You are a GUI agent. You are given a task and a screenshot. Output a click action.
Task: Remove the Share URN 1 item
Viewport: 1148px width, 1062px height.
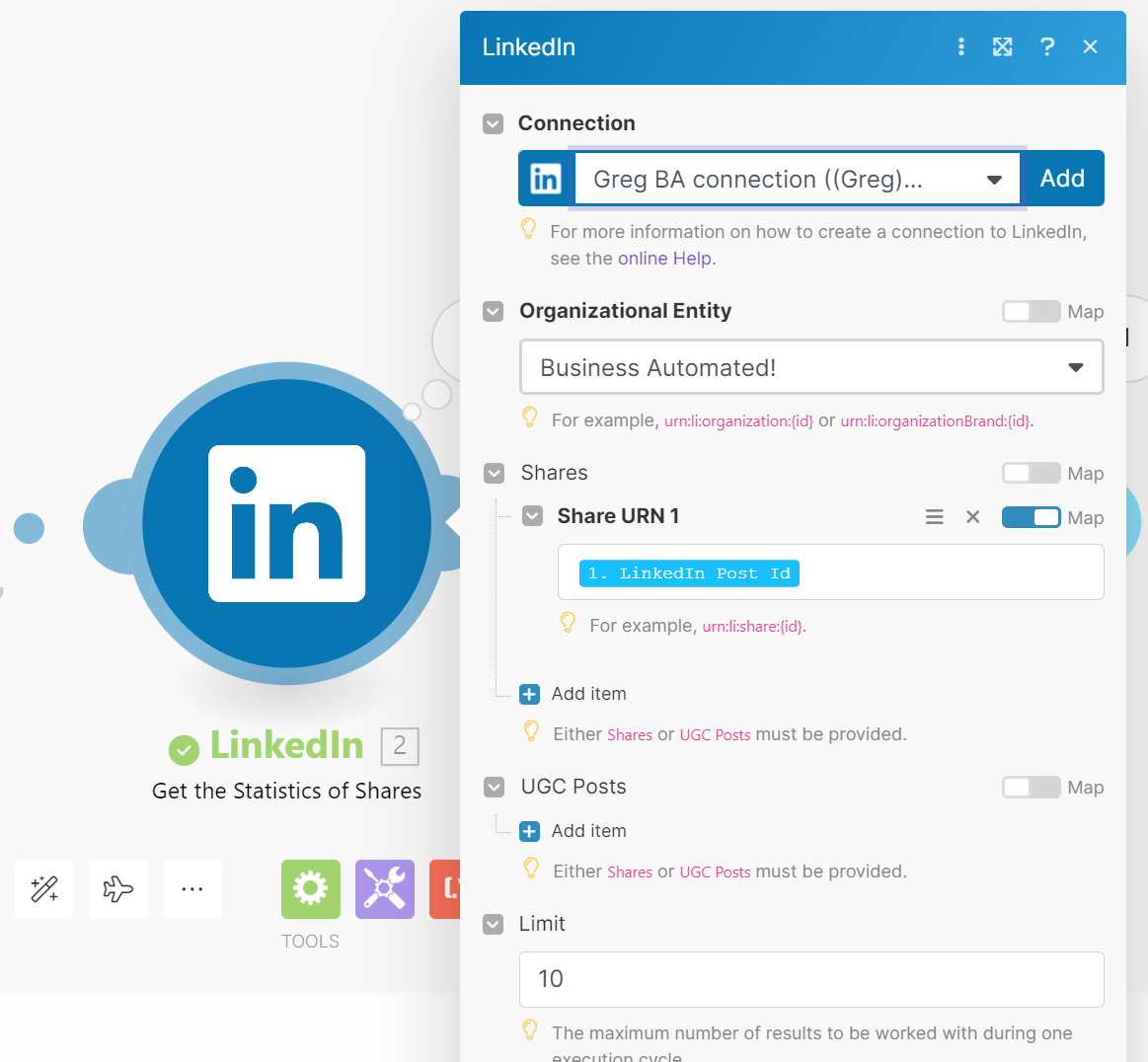972,517
